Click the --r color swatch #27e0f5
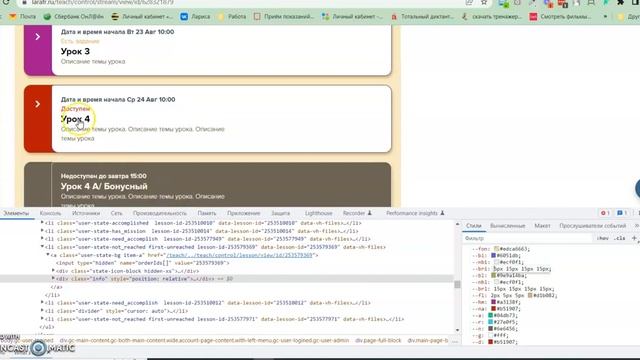Image resolution: width=640 pixels, height=360 pixels. 490,322
